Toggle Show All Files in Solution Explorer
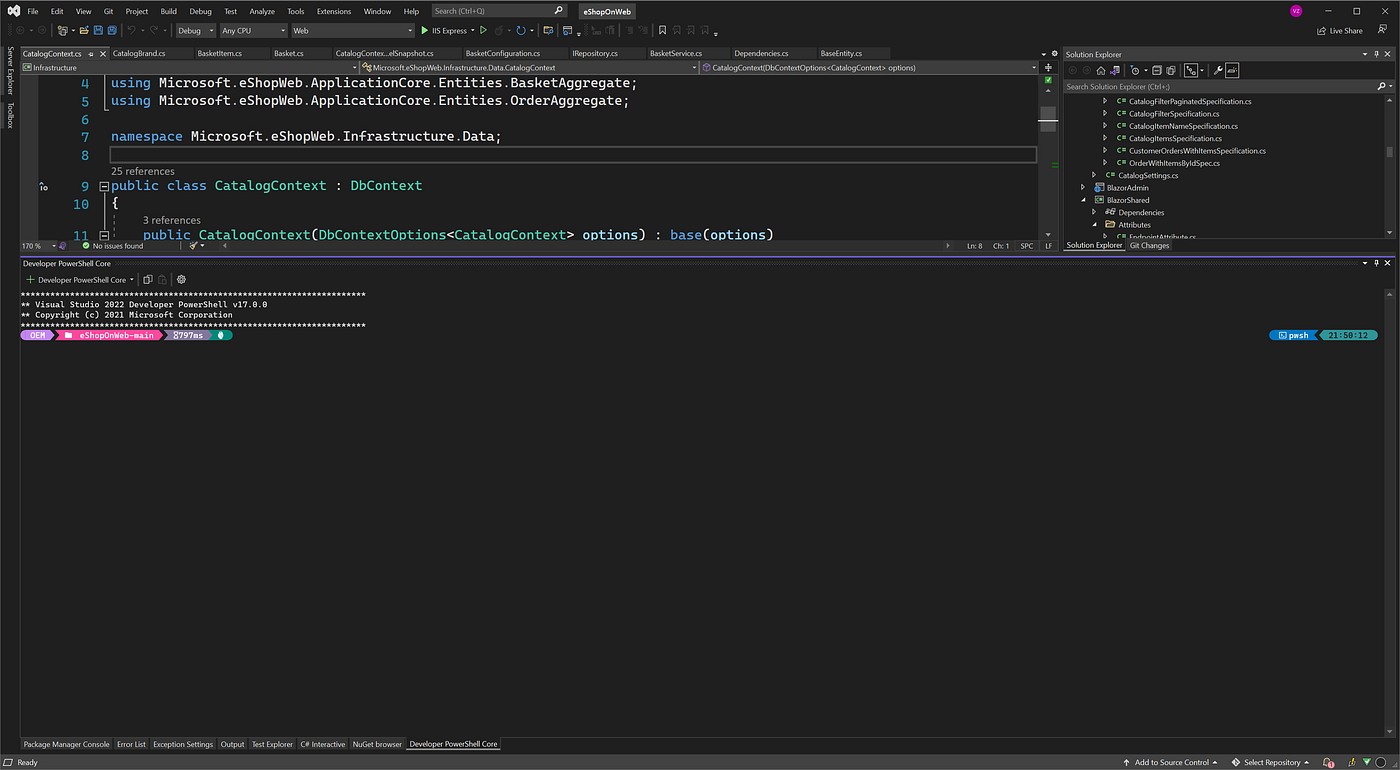The image size is (1400, 770). coord(1170,70)
